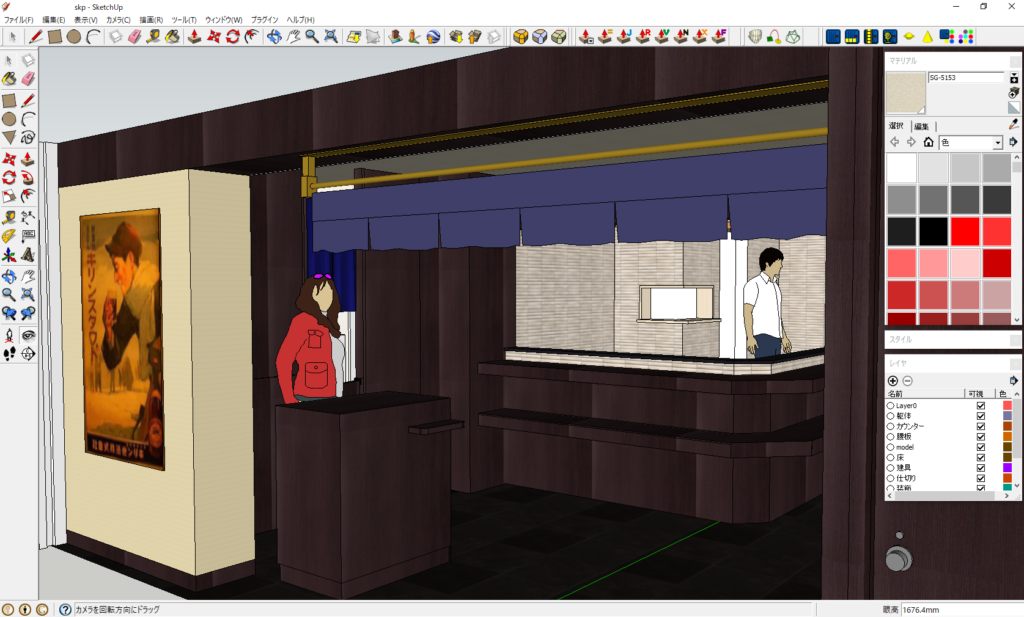
Task: Sort layers by 名前 column header
Action: click(x=924, y=394)
